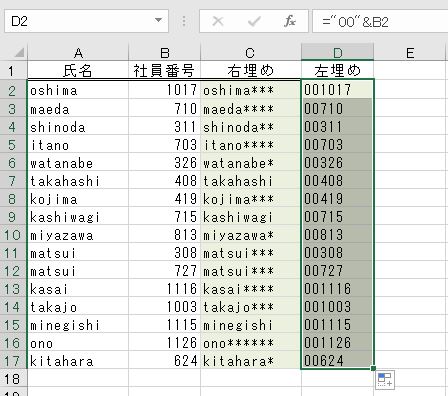The width and height of the screenshot is (448, 396).
Task: Click cell A6 containing watanabe
Action: 78,162
